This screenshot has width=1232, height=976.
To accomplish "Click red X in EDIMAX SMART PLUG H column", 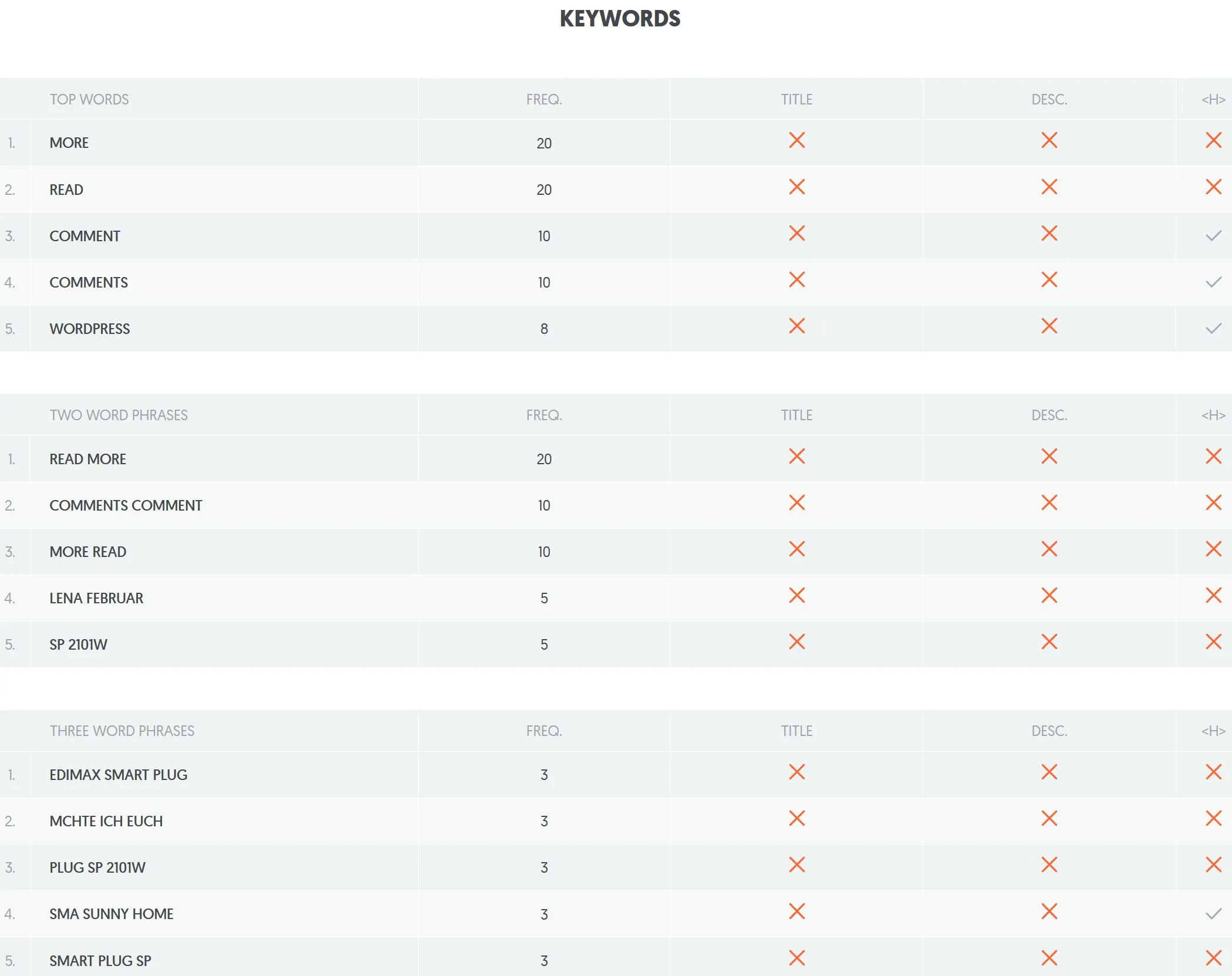I will (x=1213, y=772).
